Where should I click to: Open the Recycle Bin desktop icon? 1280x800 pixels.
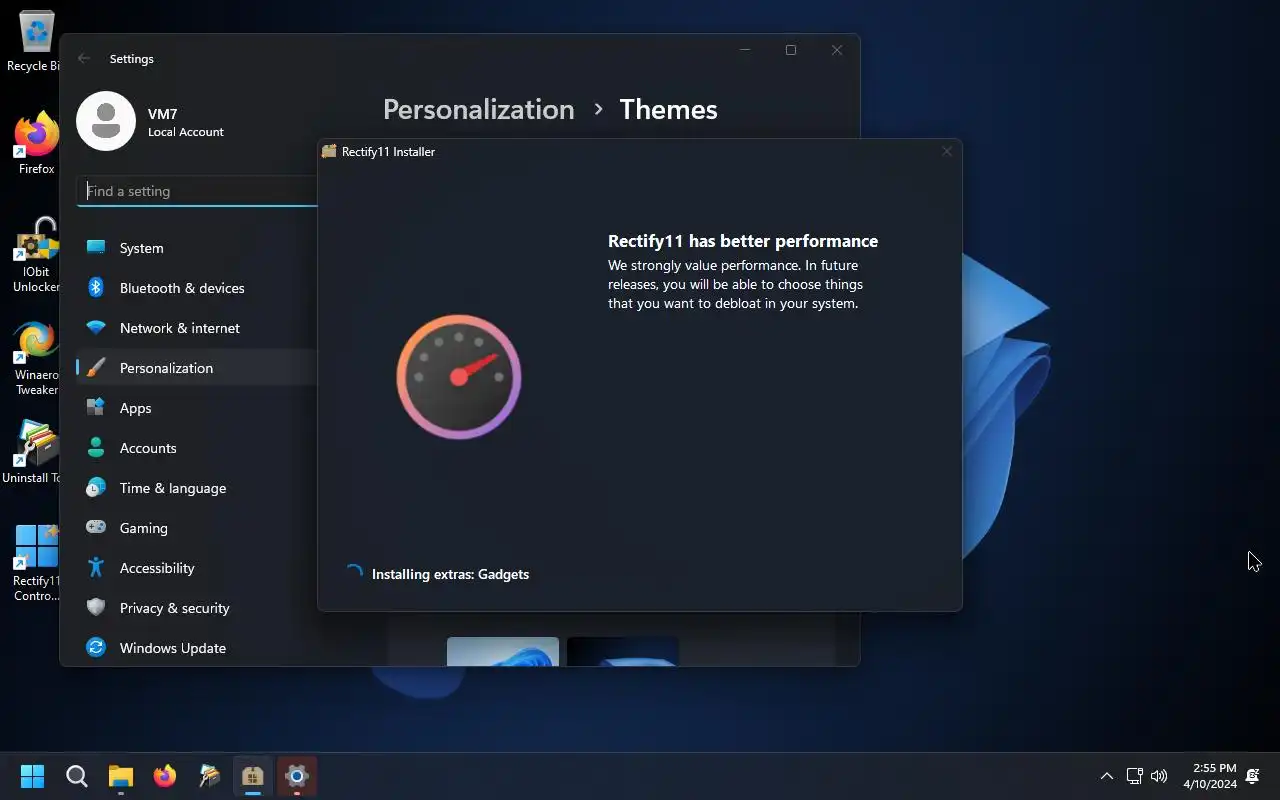34,40
